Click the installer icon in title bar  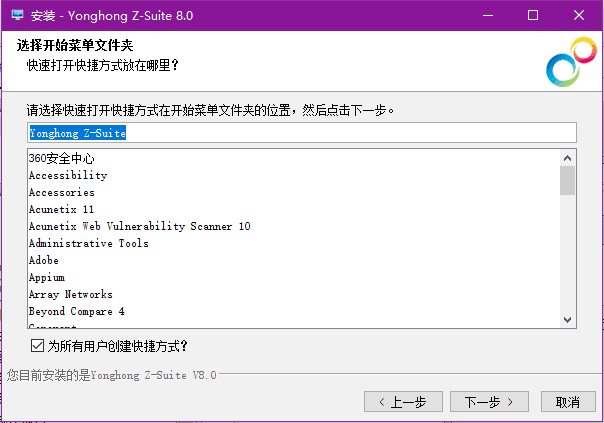pyautogui.click(x=18, y=15)
